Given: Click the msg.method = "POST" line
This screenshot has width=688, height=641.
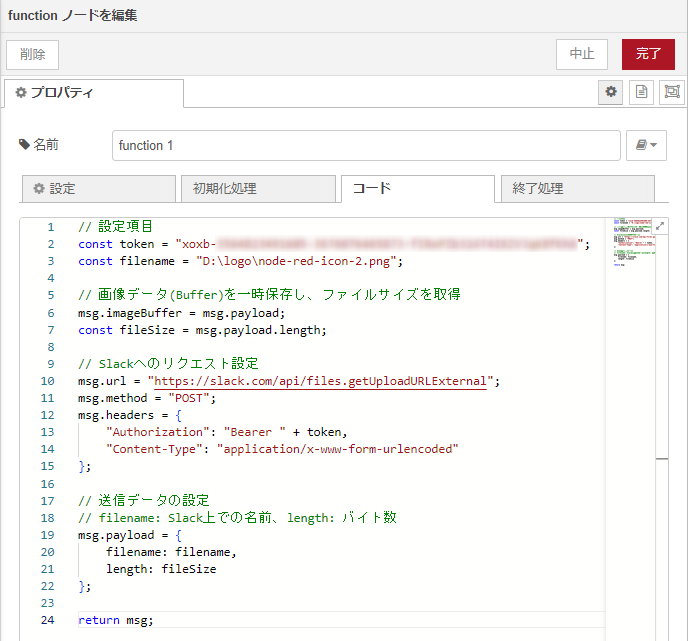Looking at the screenshot, I should click(x=147, y=398).
